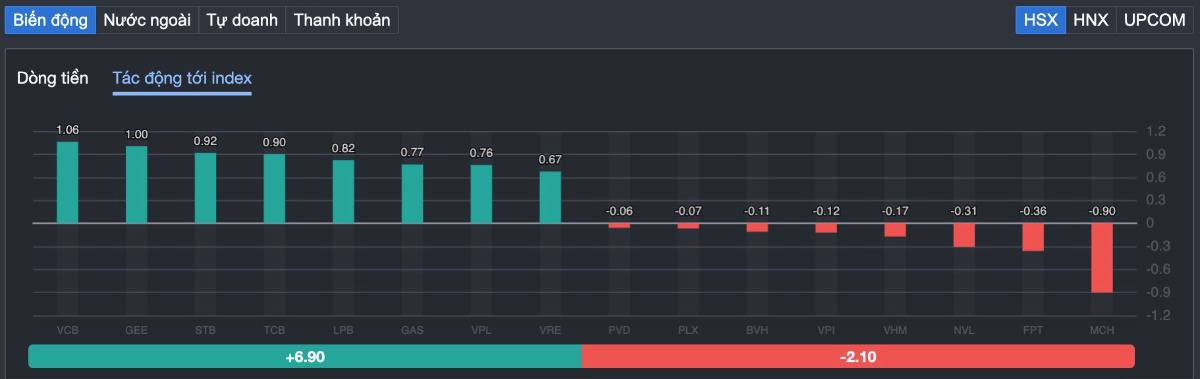Click the red -2.10 total bar
This screenshot has height=379, width=1200.
click(x=858, y=356)
